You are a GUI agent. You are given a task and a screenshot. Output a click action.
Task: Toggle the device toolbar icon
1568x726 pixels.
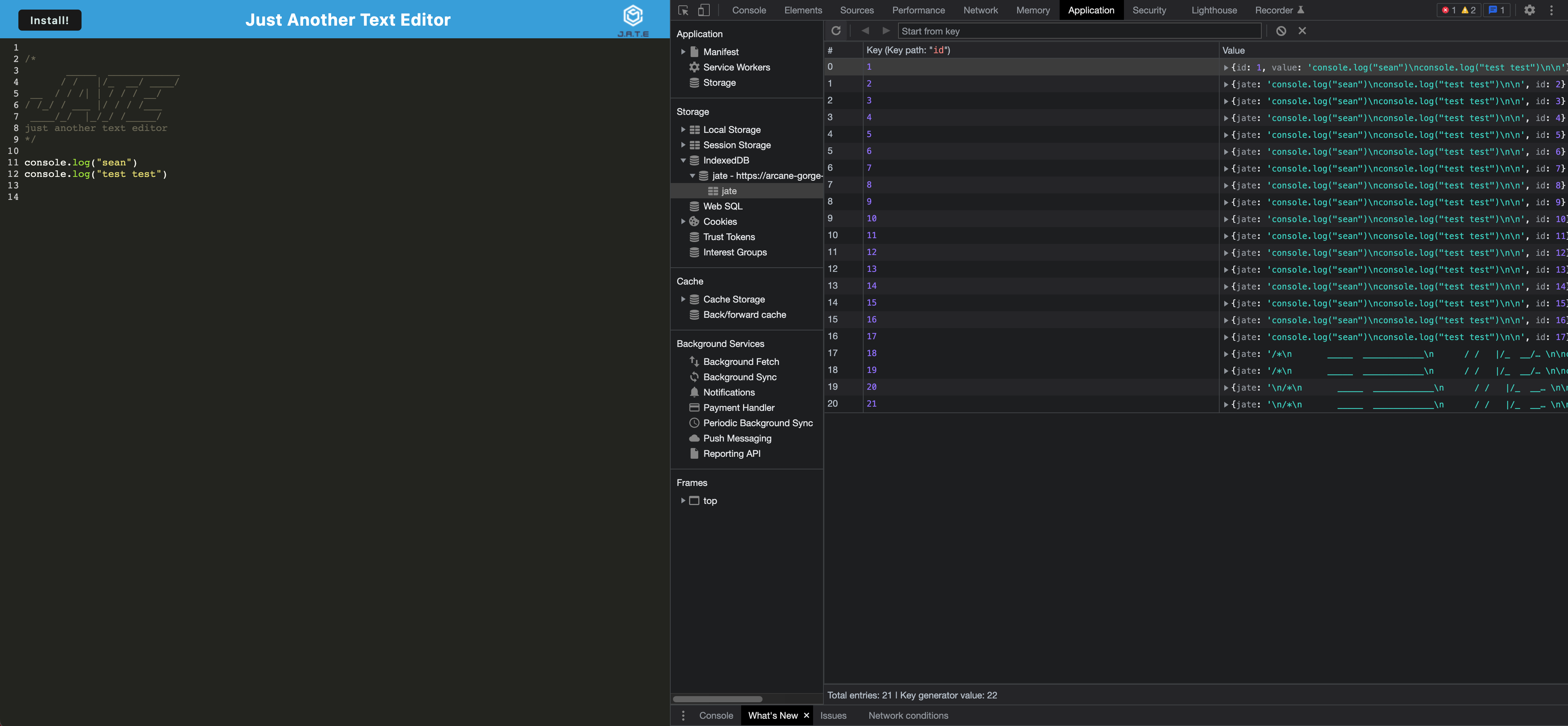point(704,10)
